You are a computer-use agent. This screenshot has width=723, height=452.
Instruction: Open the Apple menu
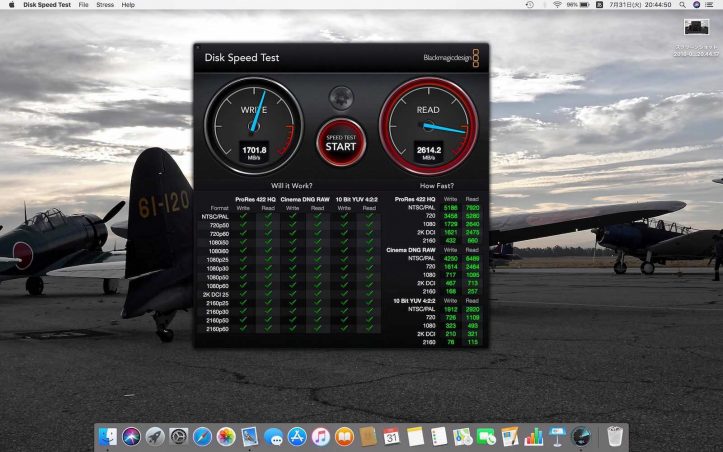tap(12, 5)
